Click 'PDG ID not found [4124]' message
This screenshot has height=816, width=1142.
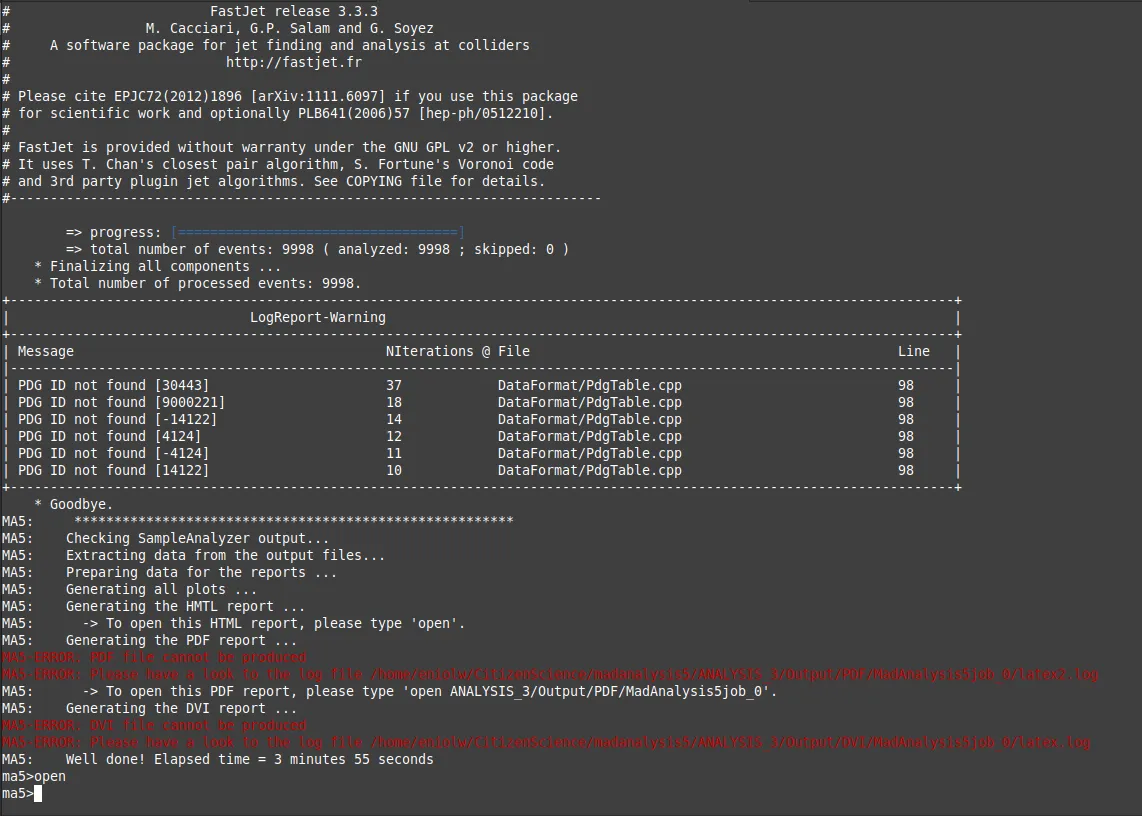click(109, 436)
